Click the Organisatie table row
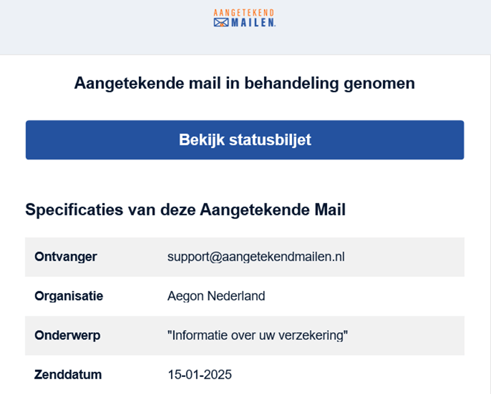491x394 pixels. 245,296
